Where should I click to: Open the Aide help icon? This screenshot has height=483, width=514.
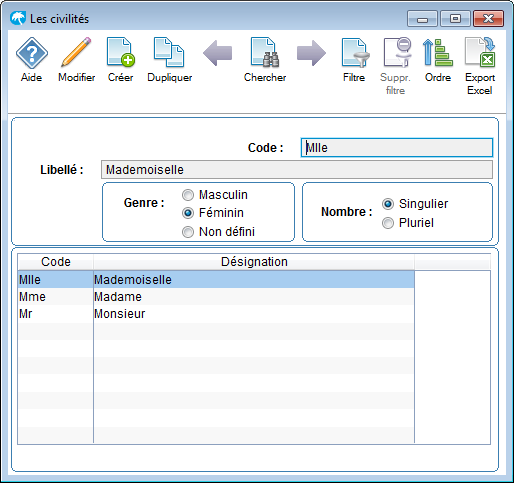pos(32,53)
